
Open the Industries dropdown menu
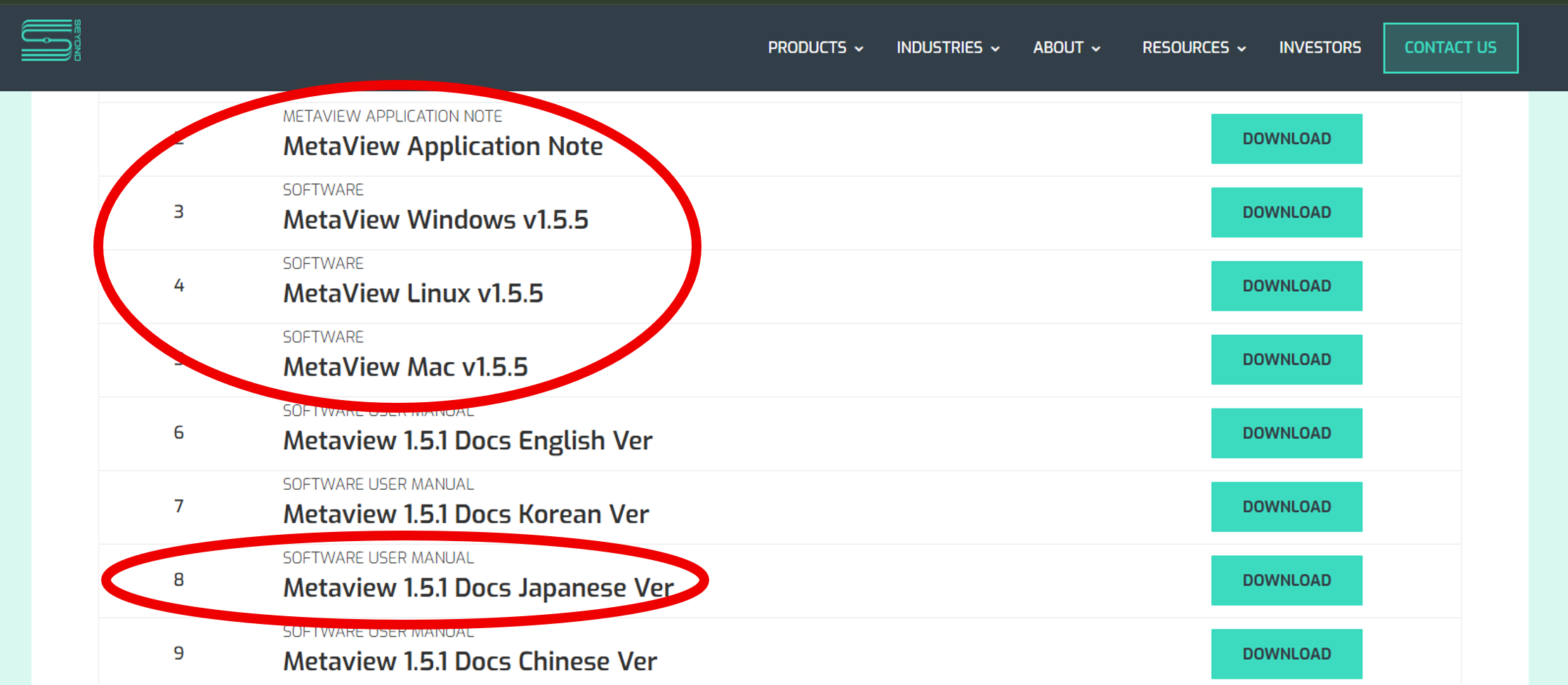[947, 48]
